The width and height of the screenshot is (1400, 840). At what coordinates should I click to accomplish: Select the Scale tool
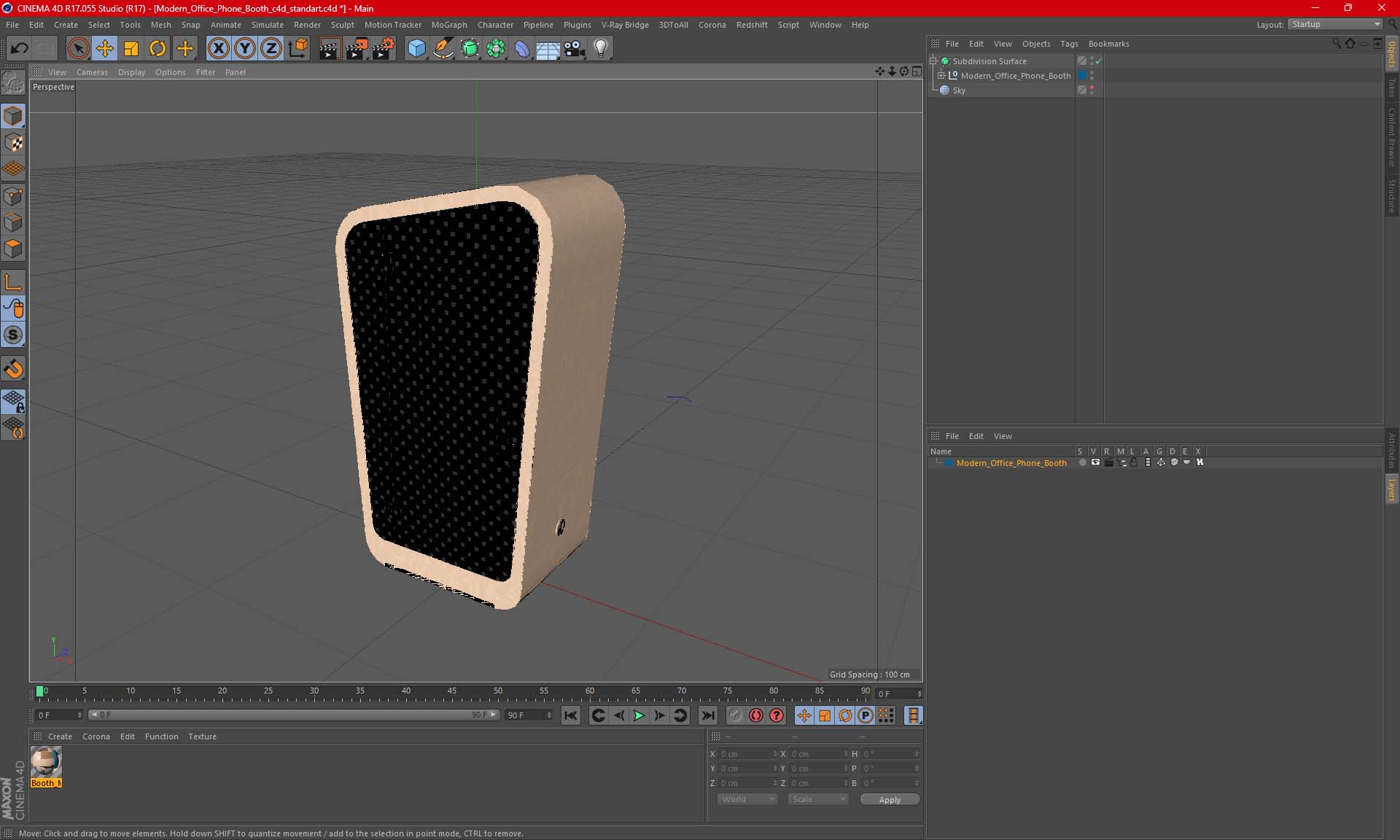[x=131, y=49]
